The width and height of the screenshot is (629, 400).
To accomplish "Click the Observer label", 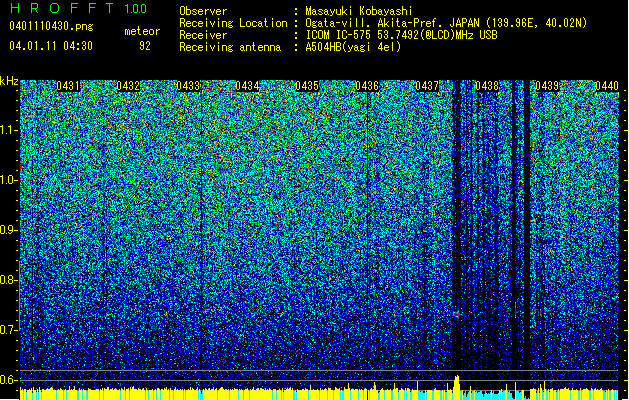I will click(203, 11).
